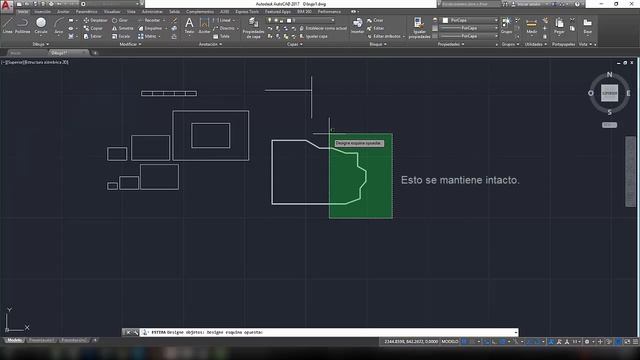Activate the Estirar (stretch) command
The image size is (640, 360).
(x=93, y=36)
